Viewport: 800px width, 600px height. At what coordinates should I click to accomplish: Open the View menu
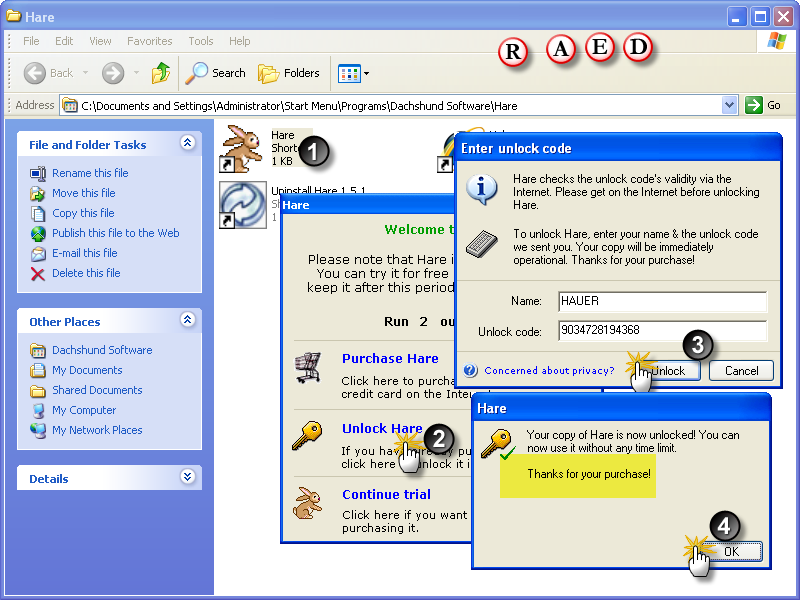pyautogui.click(x=100, y=41)
